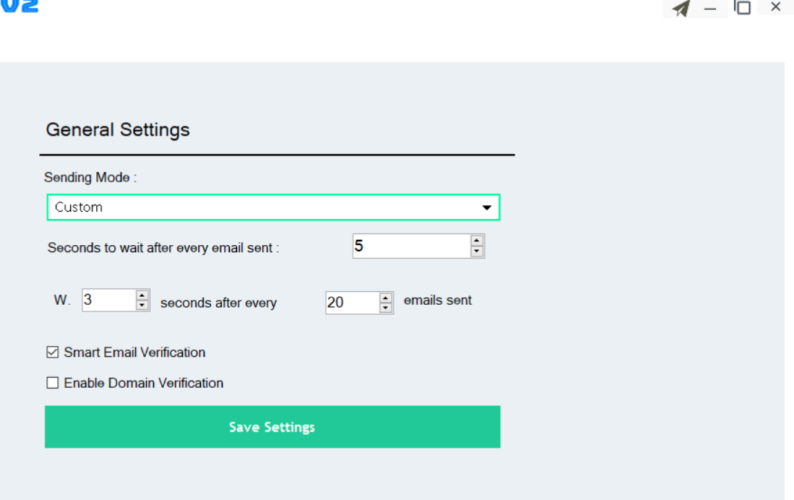Focus the seconds-to-wait field showing 5

410,246
